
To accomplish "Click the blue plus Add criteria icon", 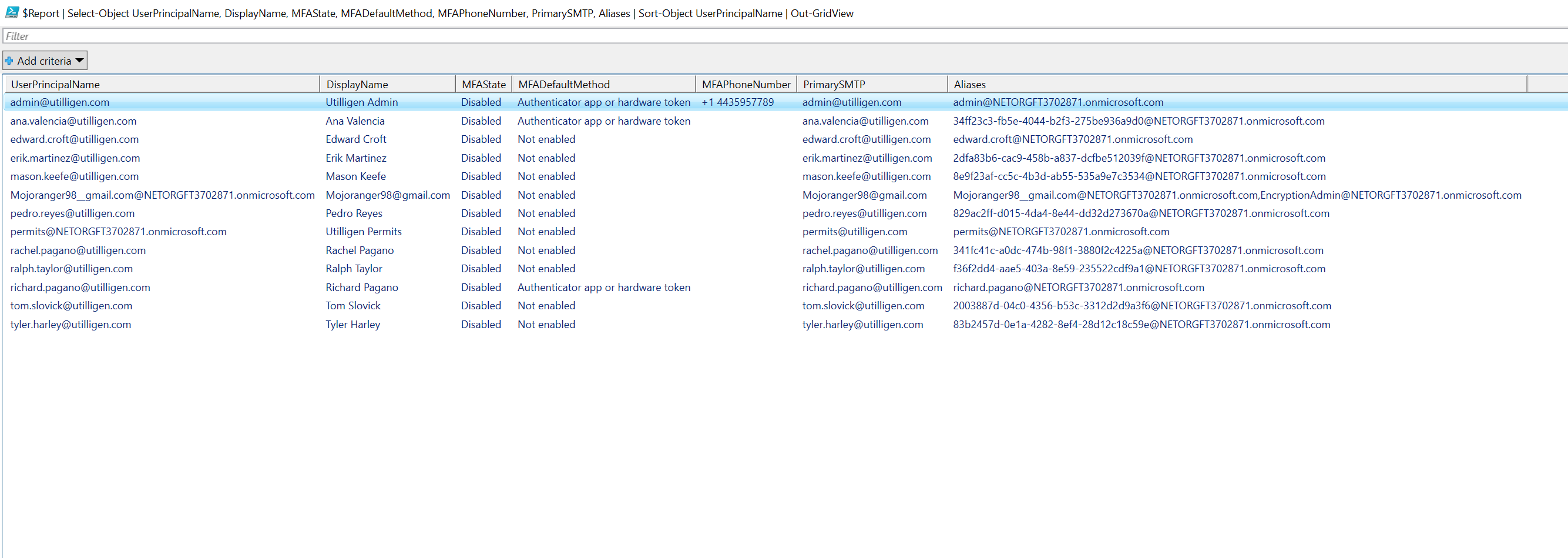I will click(9, 61).
